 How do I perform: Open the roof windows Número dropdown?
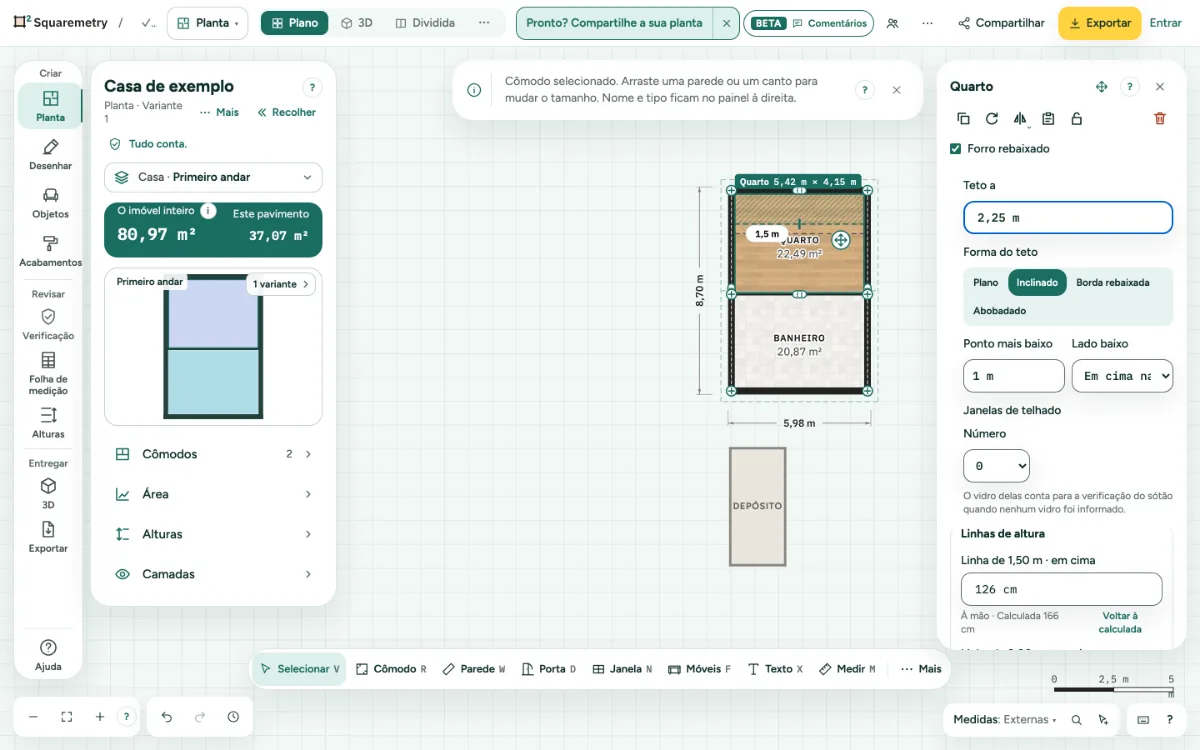996,466
